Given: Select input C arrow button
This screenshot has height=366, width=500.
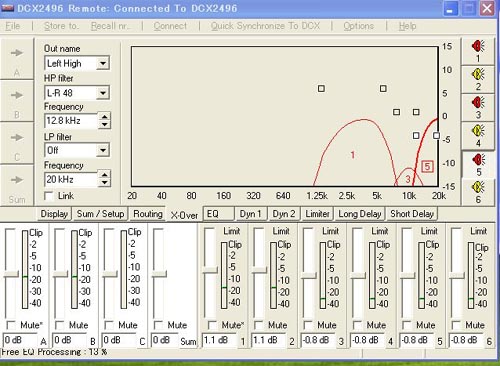Looking at the screenshot, I should click(17, 143).
